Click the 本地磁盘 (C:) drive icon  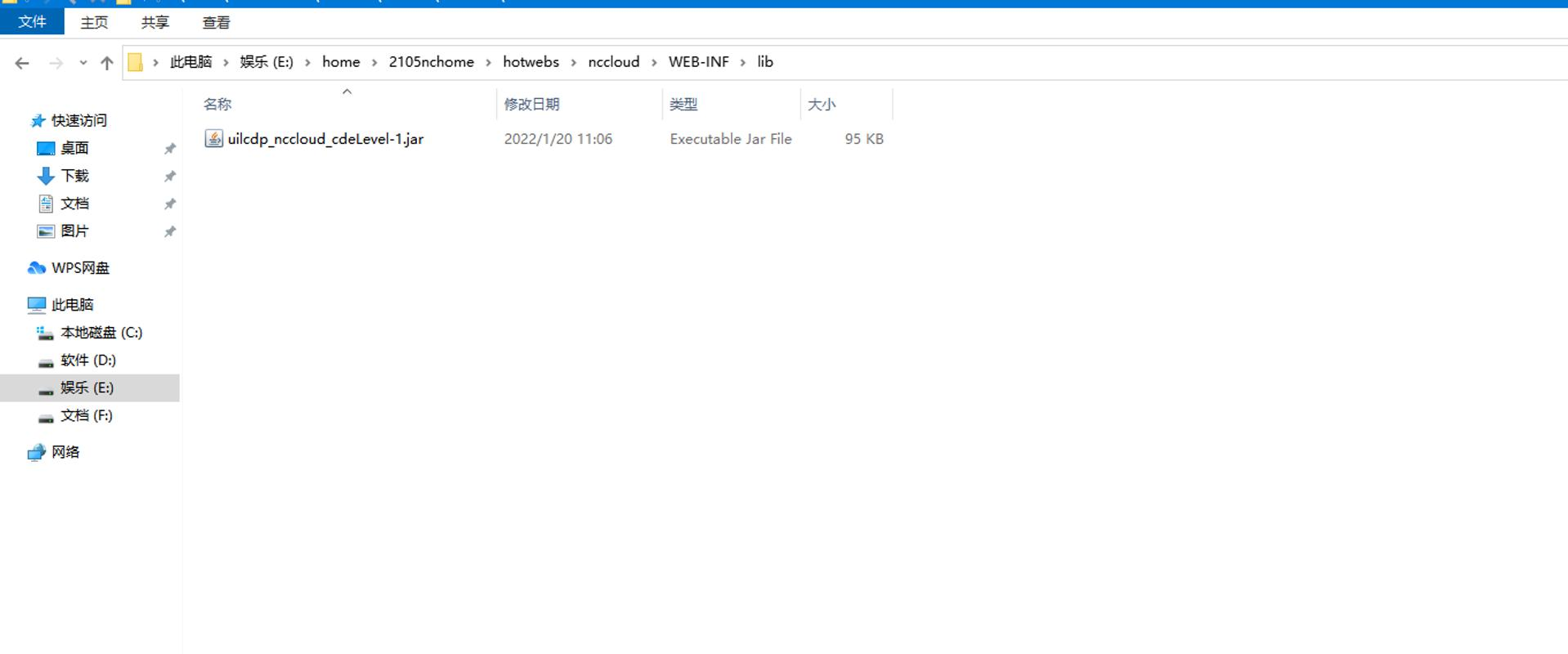[x=45, y=334]
